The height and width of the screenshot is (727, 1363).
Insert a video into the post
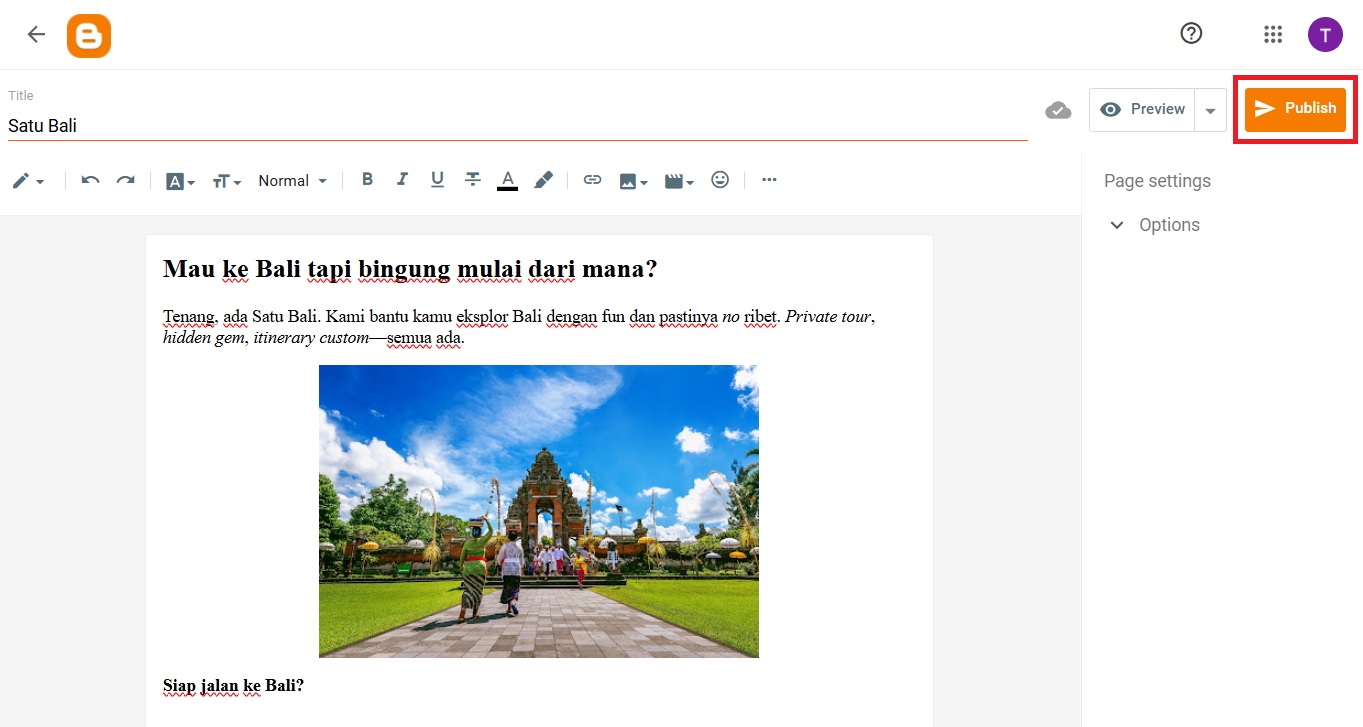point(676,180)
